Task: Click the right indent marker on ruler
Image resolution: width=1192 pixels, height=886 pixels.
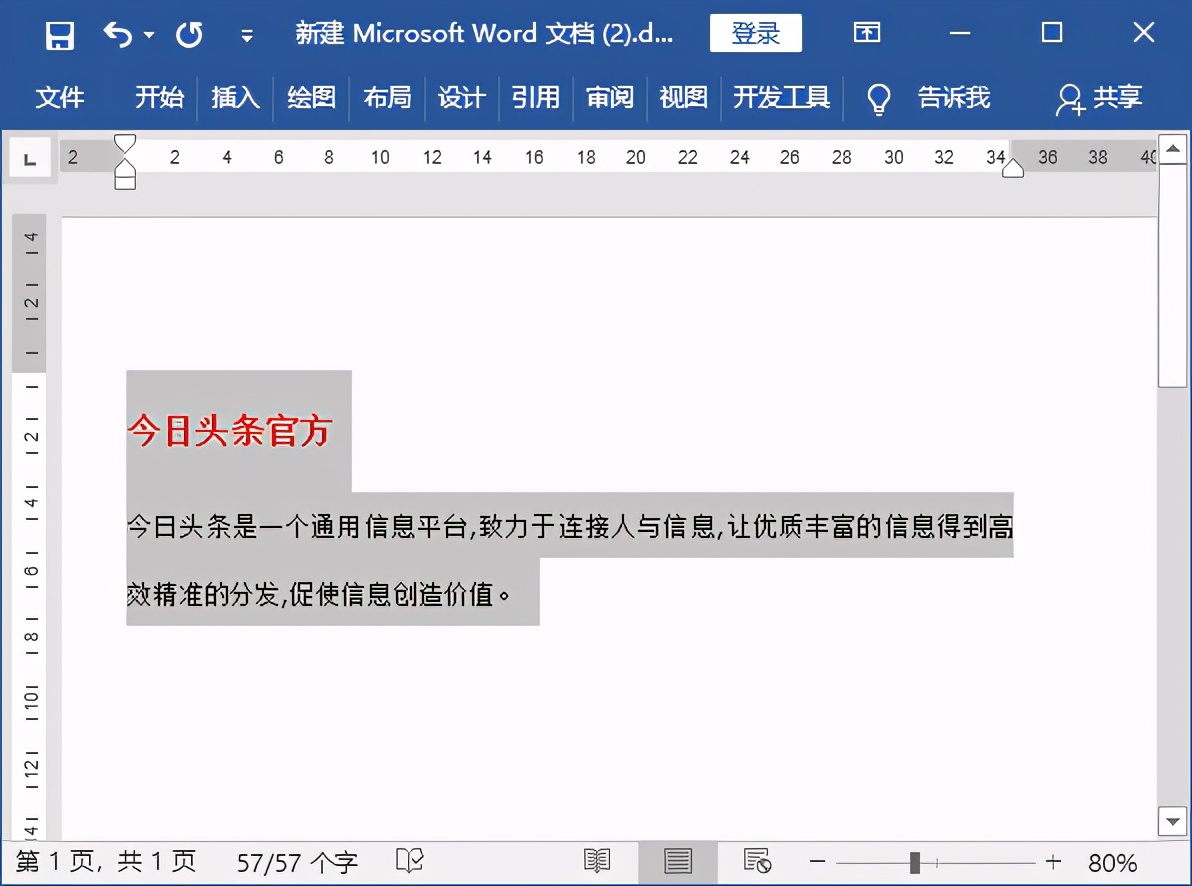Action: click(1013, 169)
